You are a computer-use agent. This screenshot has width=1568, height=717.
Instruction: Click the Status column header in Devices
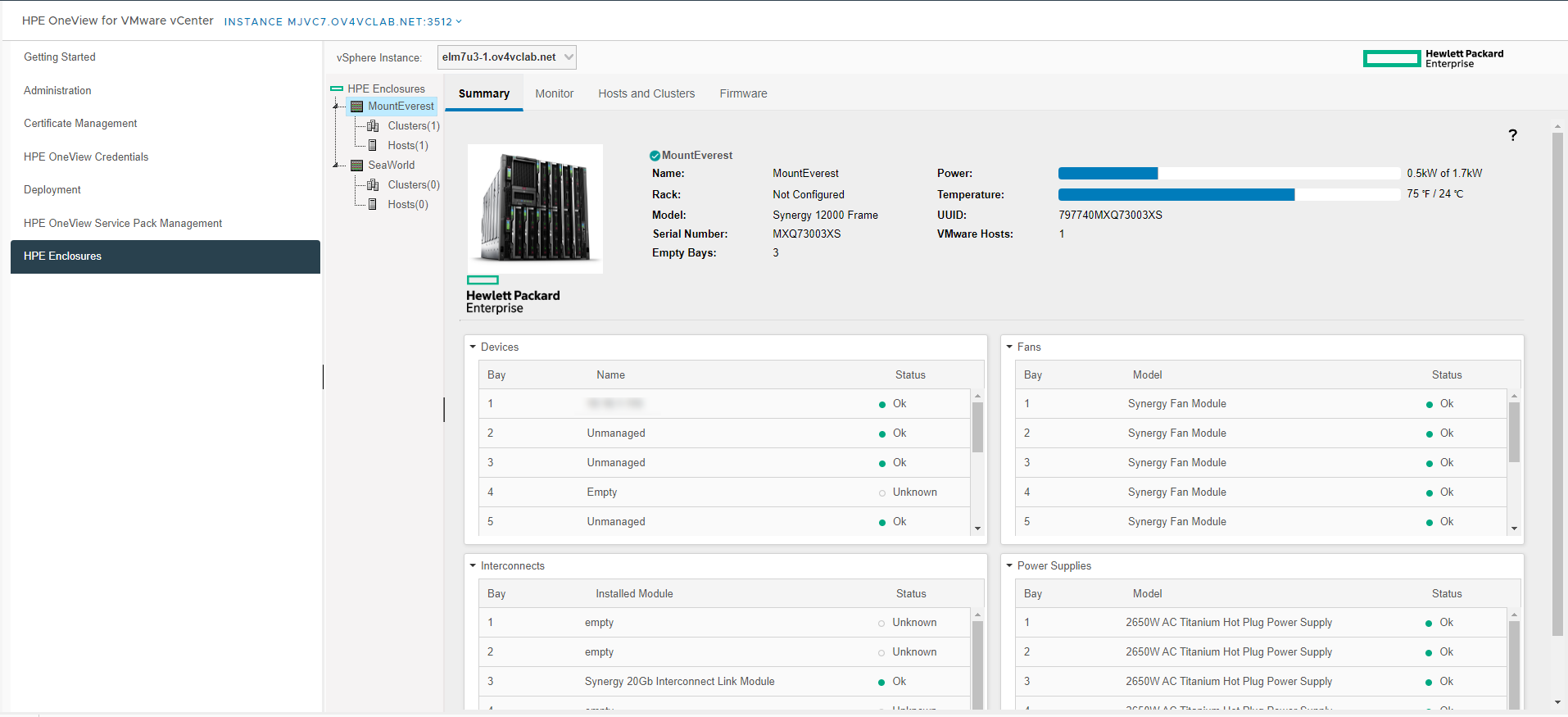click(x=910, y=375)
